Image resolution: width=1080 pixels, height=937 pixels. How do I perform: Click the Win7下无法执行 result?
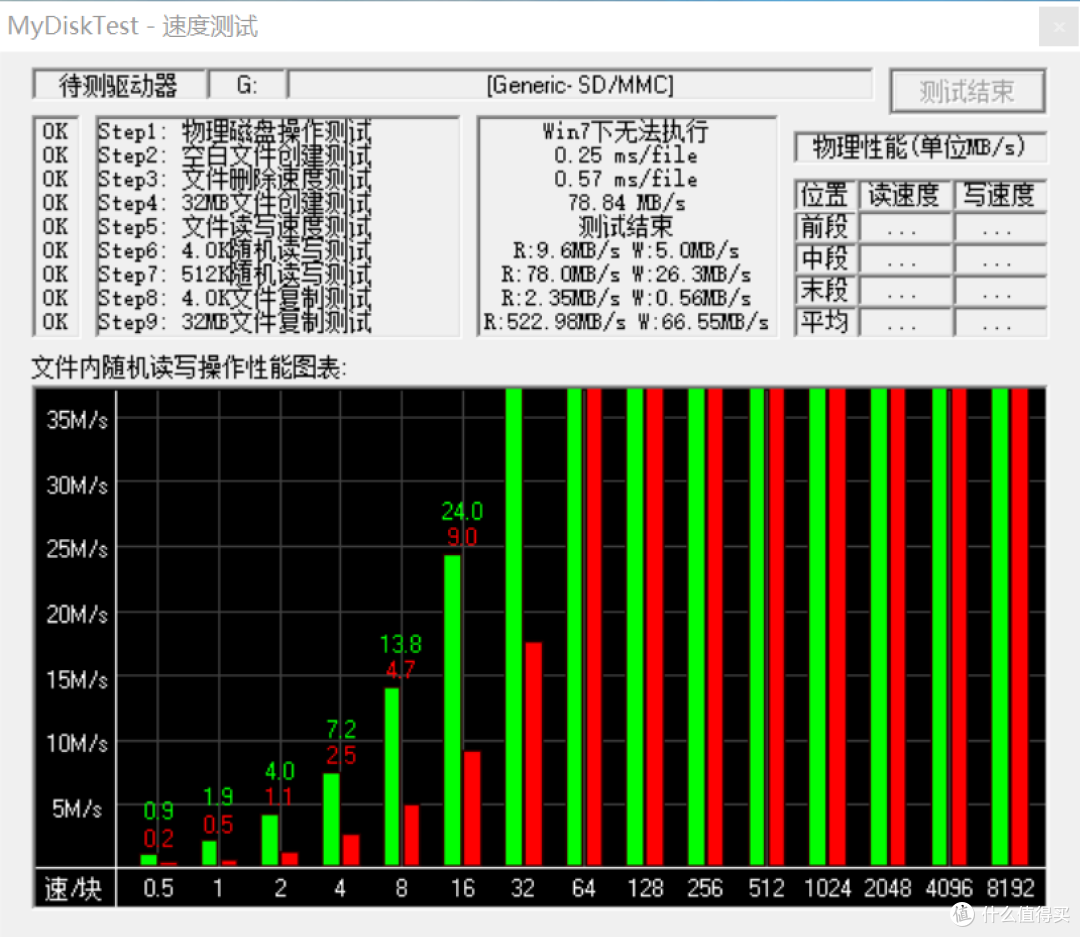pos(625,131)
